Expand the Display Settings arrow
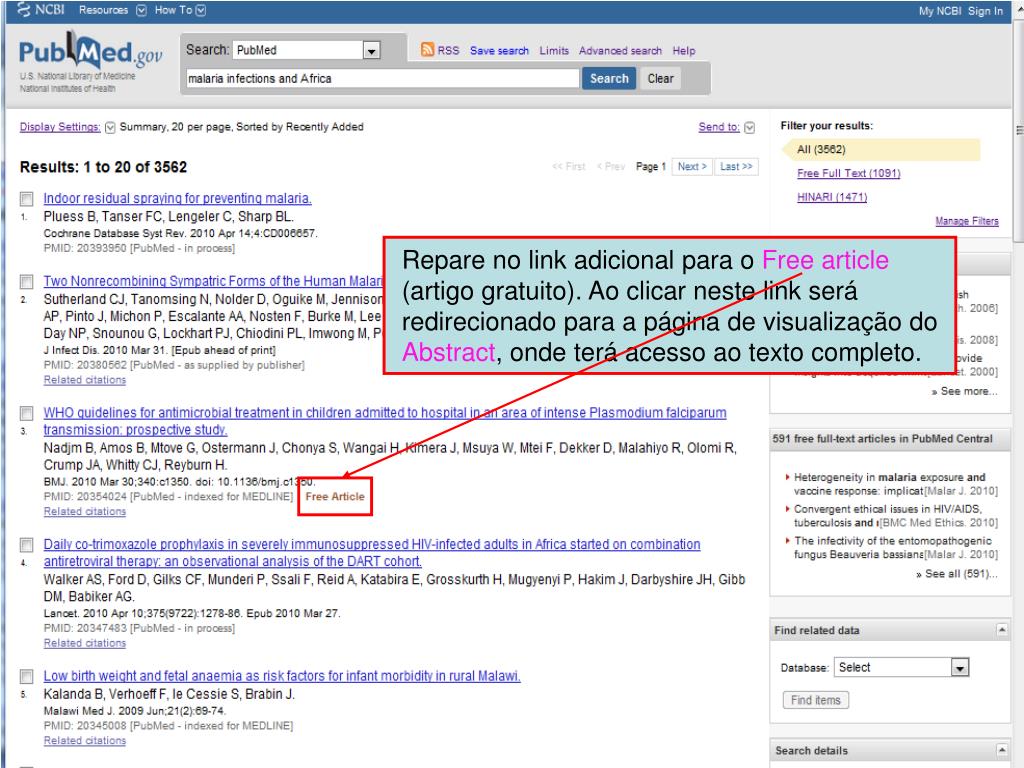The height and width of the screenshot is (768, 1024). (110, 127)
